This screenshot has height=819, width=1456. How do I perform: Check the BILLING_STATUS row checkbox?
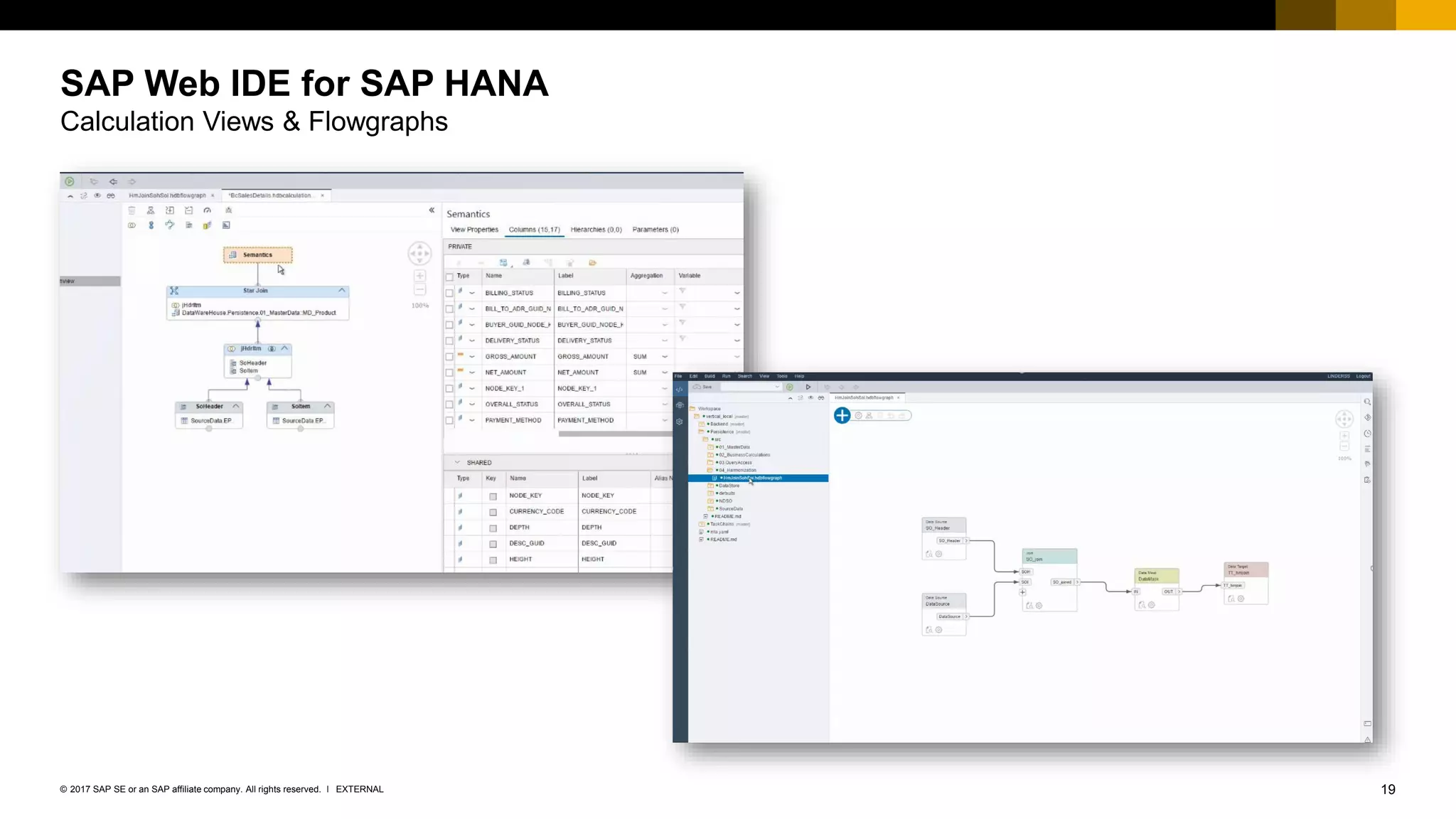(449, 293)
